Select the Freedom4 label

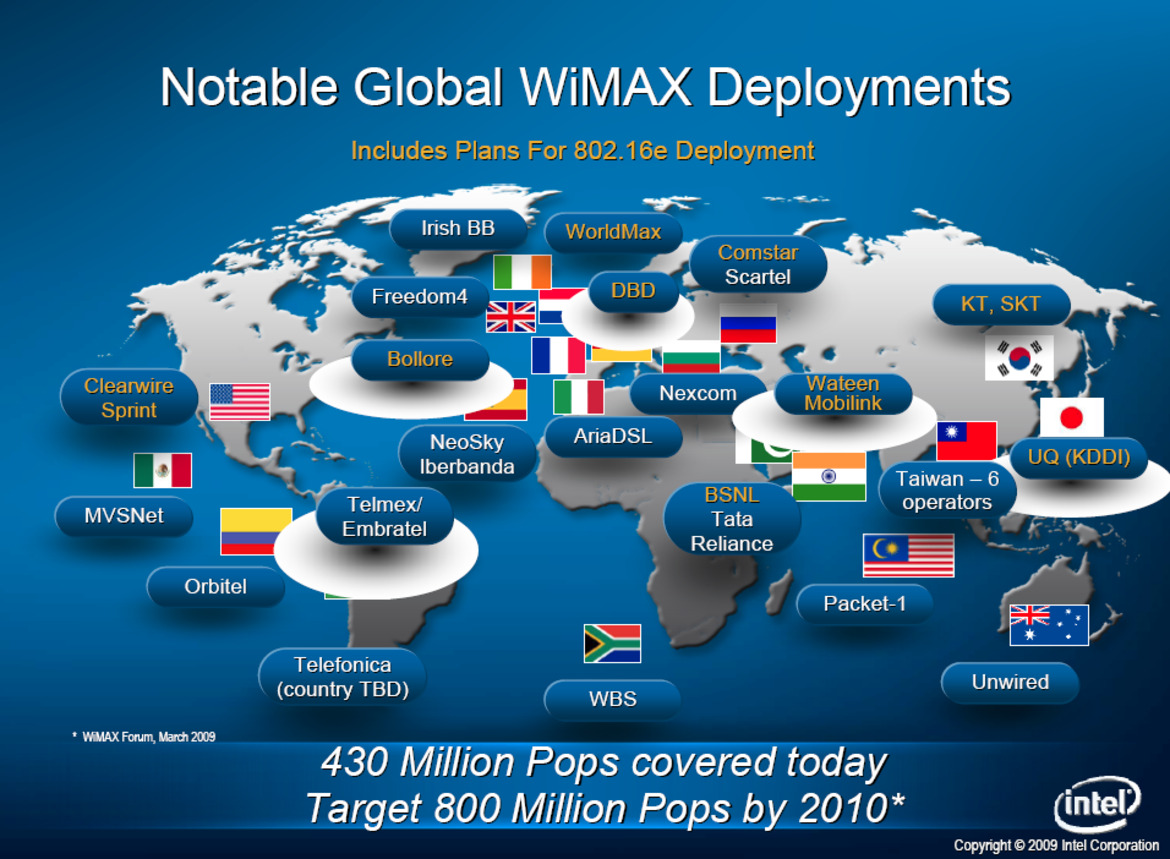420,297
